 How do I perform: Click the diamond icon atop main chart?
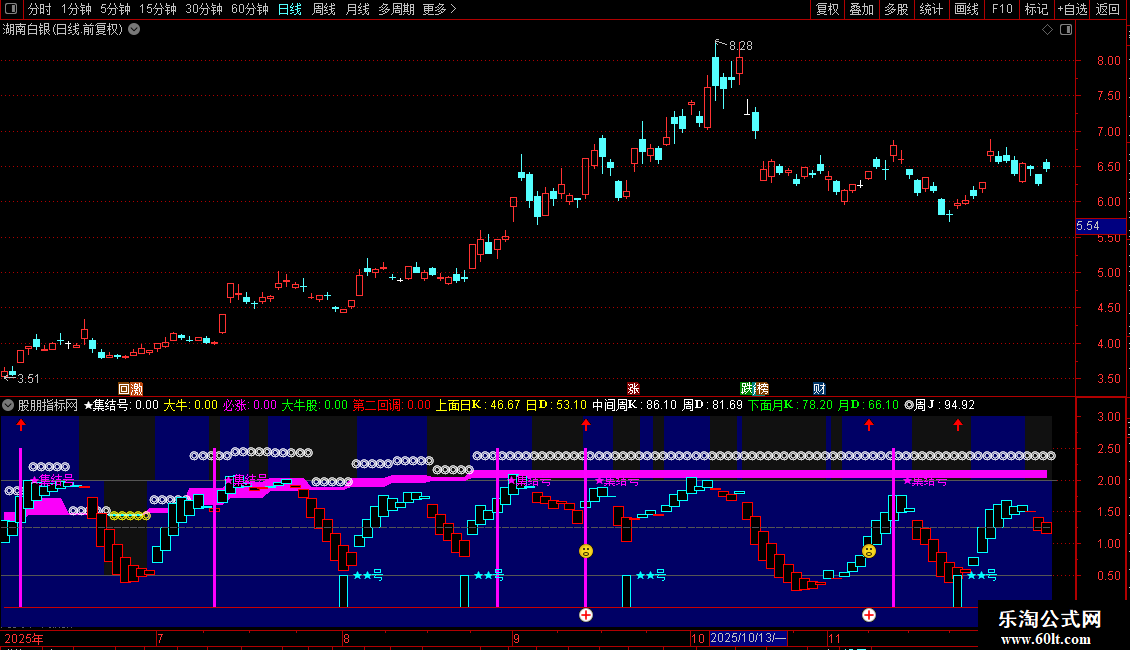[x=1047, y=30]
